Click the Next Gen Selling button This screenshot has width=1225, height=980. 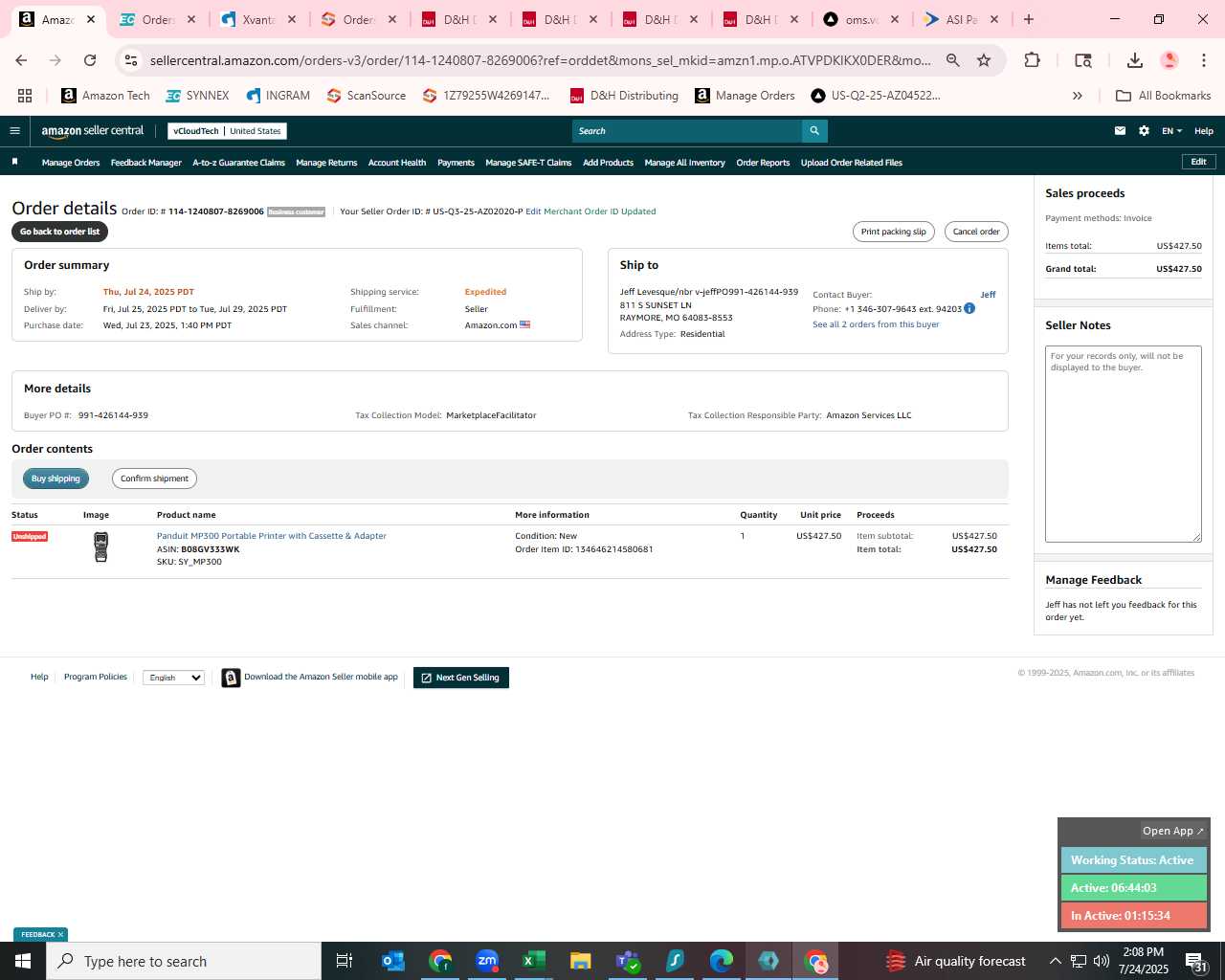click(461, 678)
